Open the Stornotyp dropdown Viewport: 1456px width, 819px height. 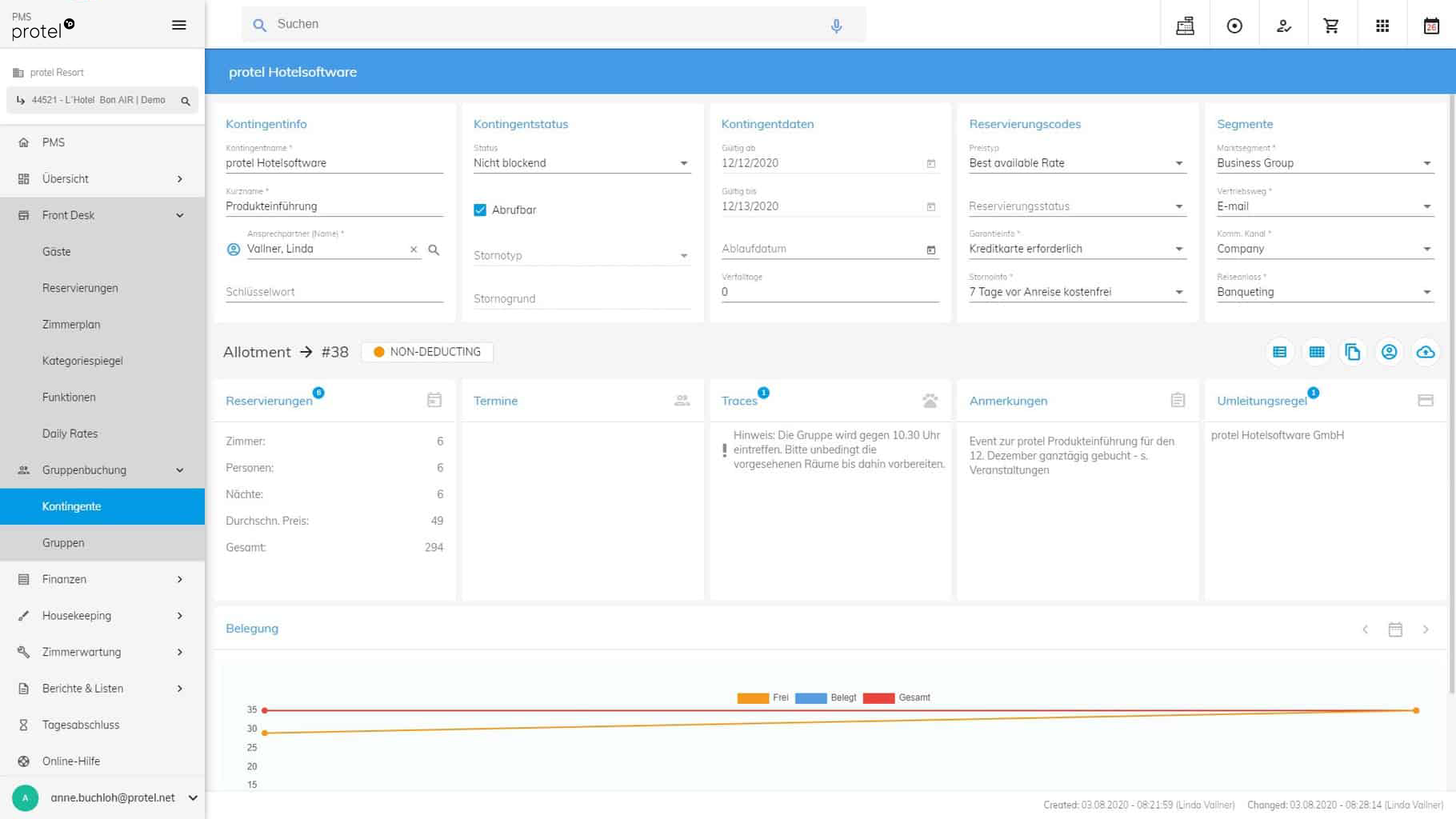pyautogui.click(x=582, y=256)
